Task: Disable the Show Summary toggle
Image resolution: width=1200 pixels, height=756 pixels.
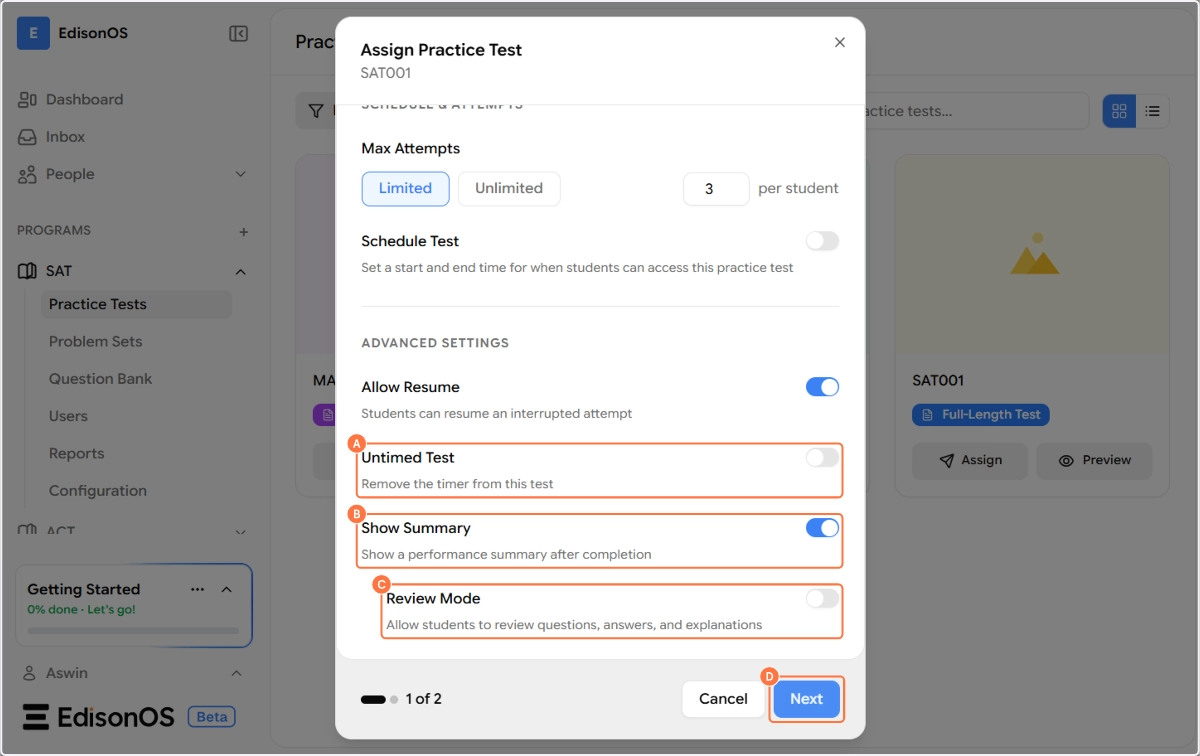Action: click(822, 528)
